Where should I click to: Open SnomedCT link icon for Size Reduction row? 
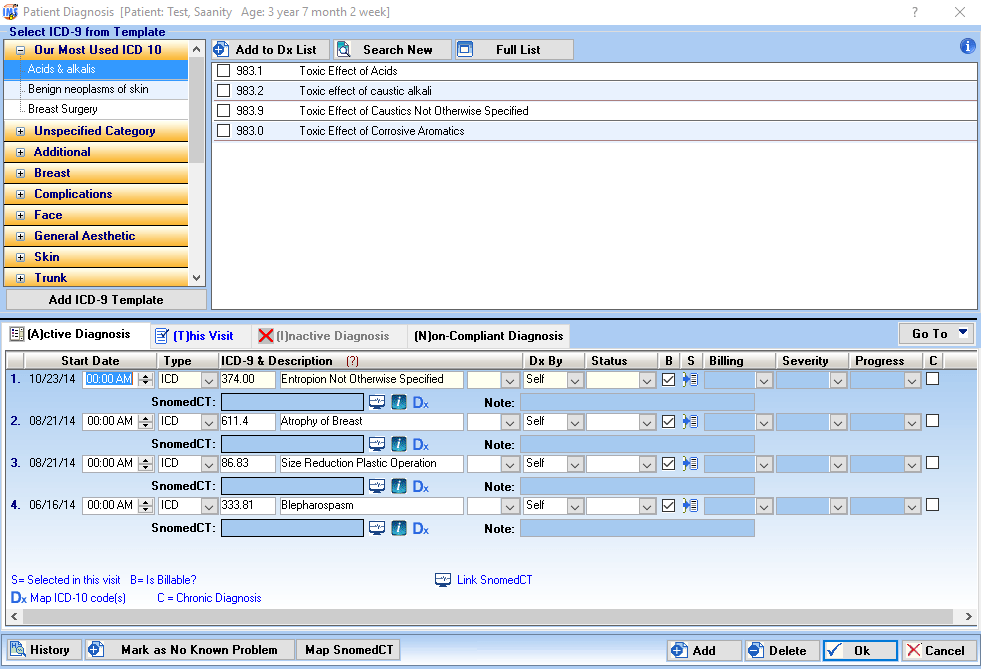377,486
